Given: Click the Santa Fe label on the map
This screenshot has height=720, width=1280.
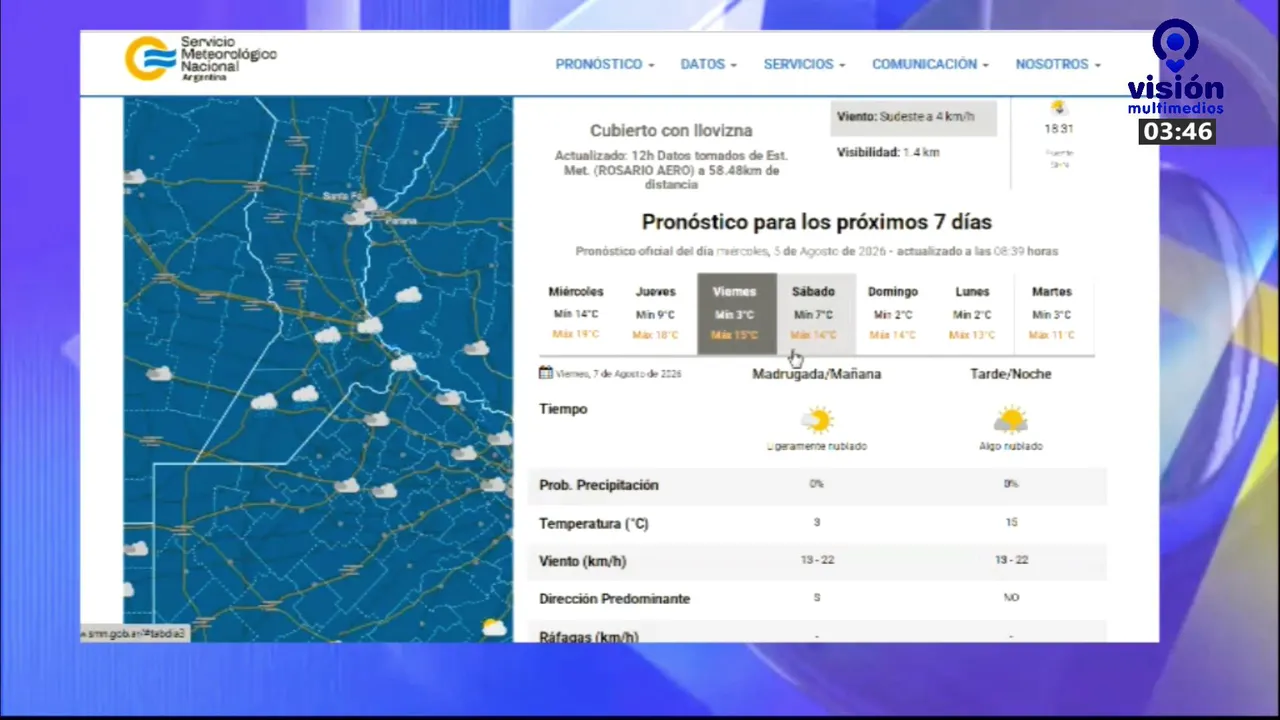Looking at the screenshot, I should coord(341,197).
